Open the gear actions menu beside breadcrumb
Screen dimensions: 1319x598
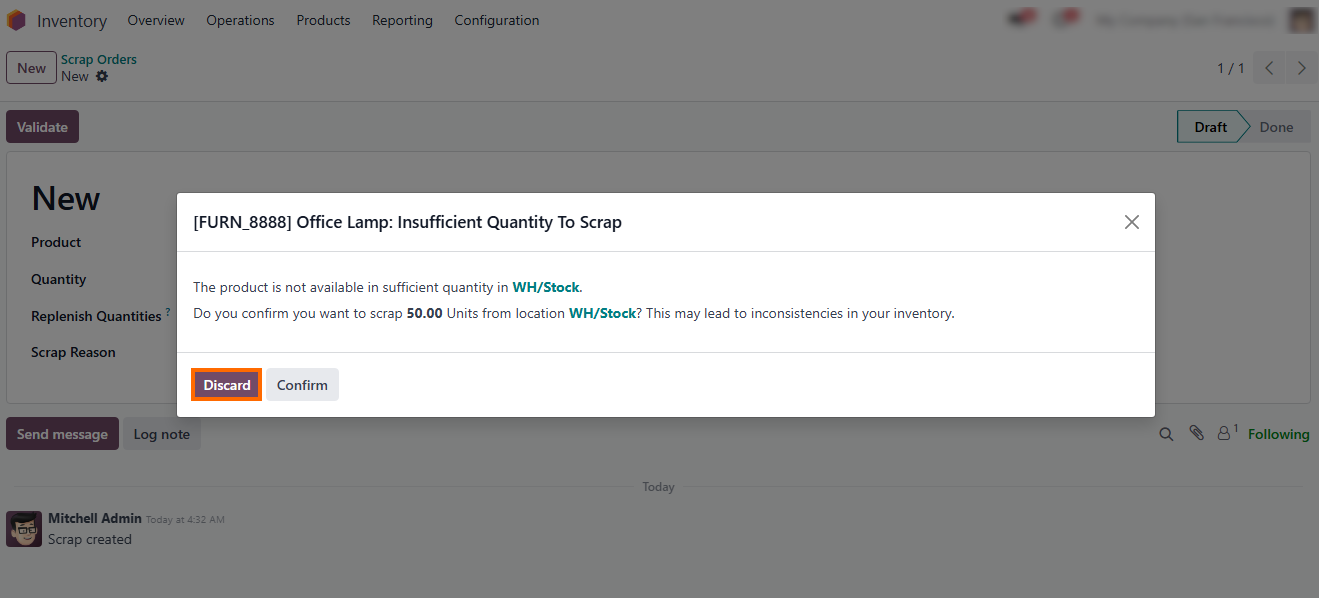[x=102, y=76]
